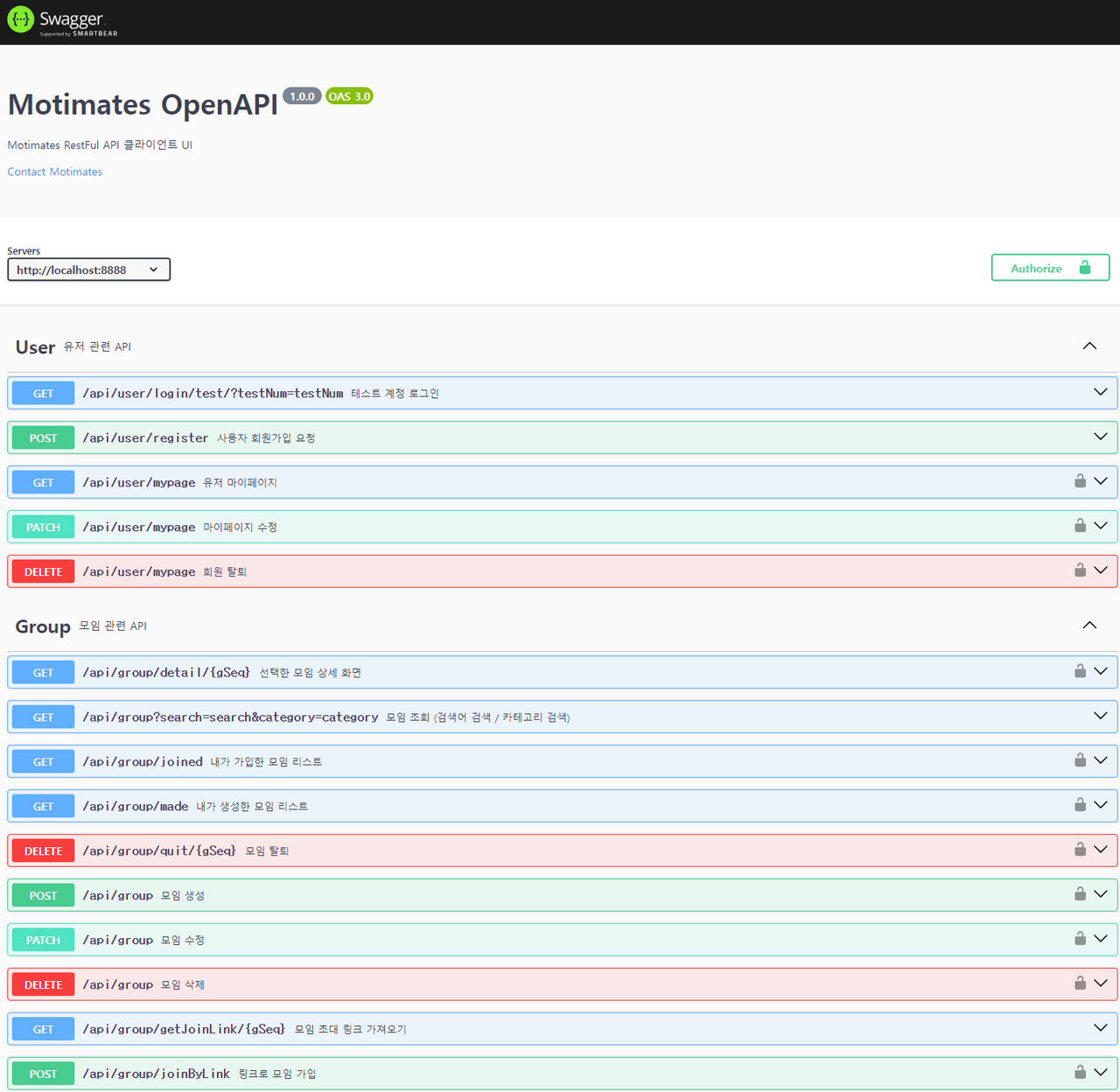This screenshot has width=1120, height=1092.
Task: Click lock icon on POST /api/group row
Action: [x=1080, y=894]
